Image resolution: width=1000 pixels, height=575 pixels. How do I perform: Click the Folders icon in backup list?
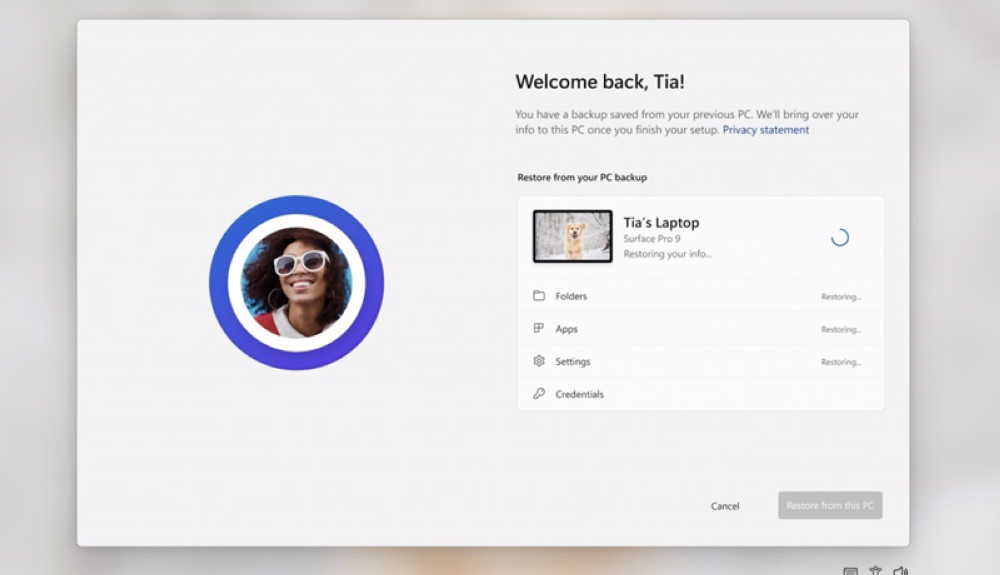539,296
